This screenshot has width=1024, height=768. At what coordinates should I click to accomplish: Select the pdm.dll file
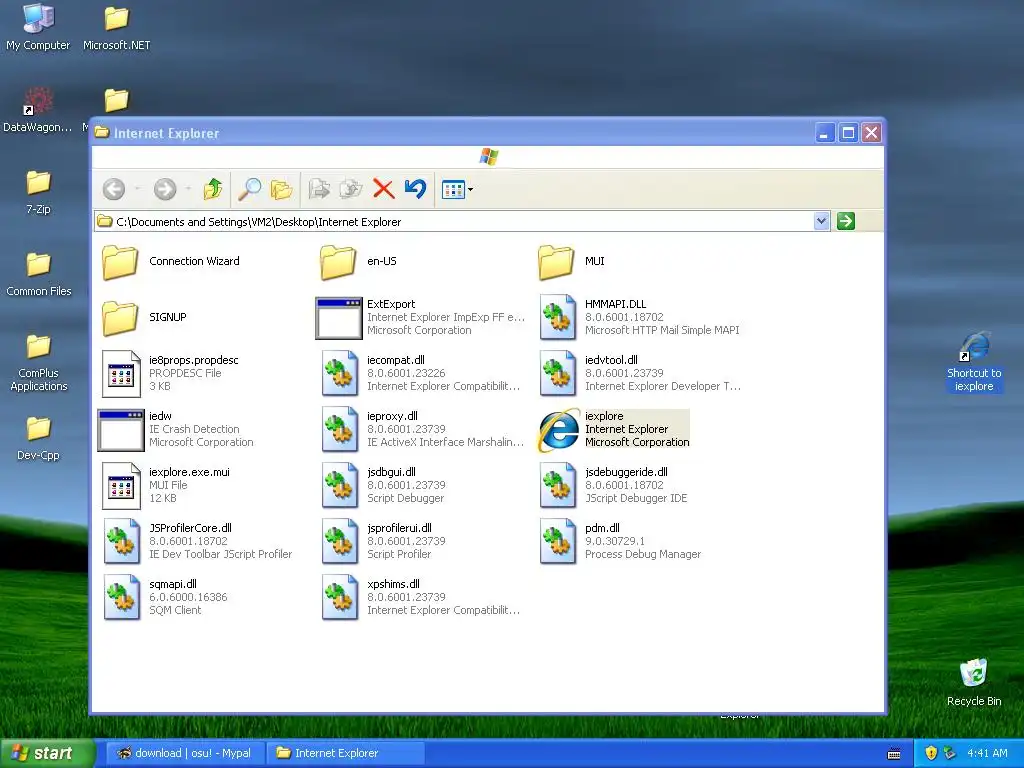(x=620, y=542)
